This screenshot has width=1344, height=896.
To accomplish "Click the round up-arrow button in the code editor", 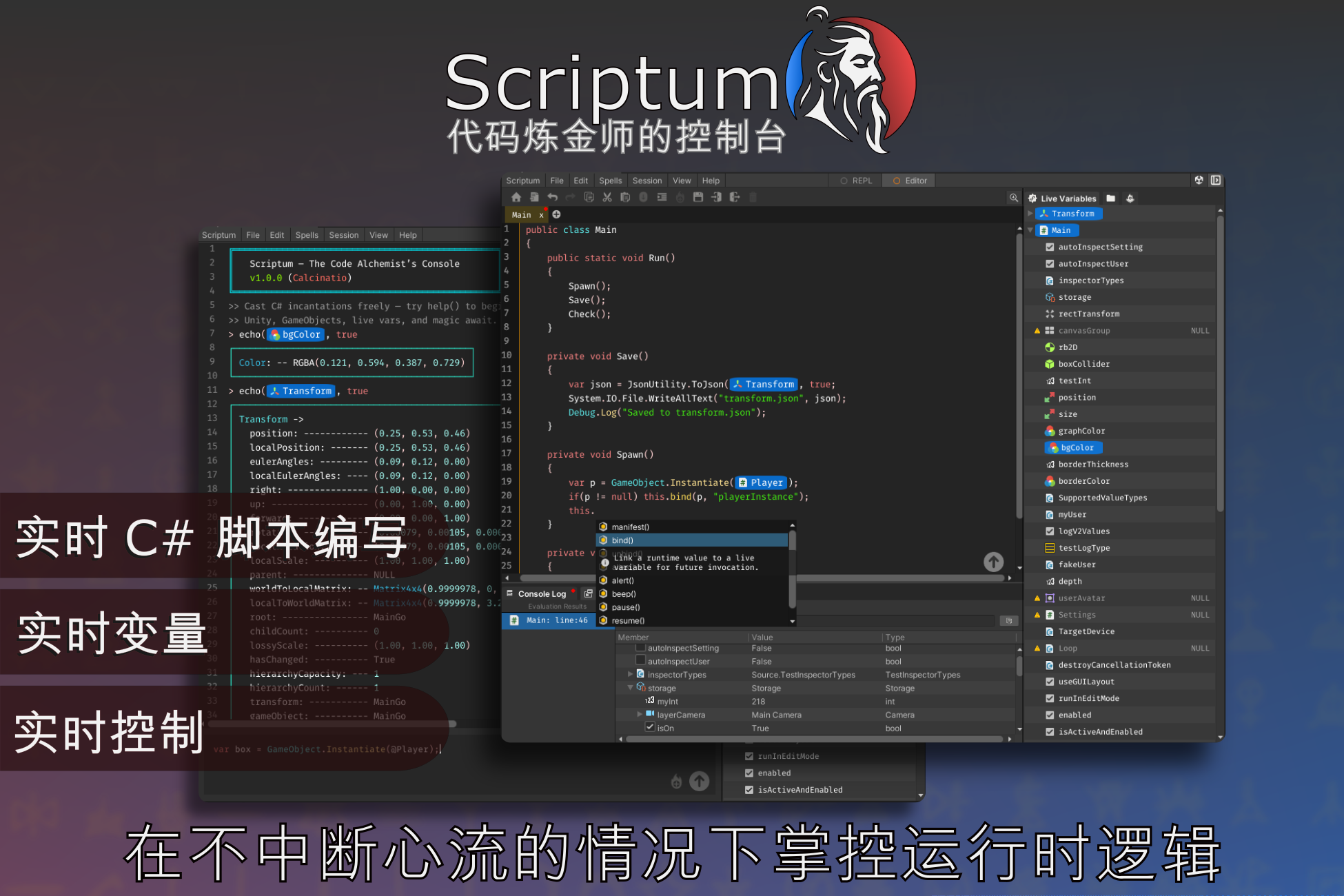I will pyautogui.click(x=993, y=562).
